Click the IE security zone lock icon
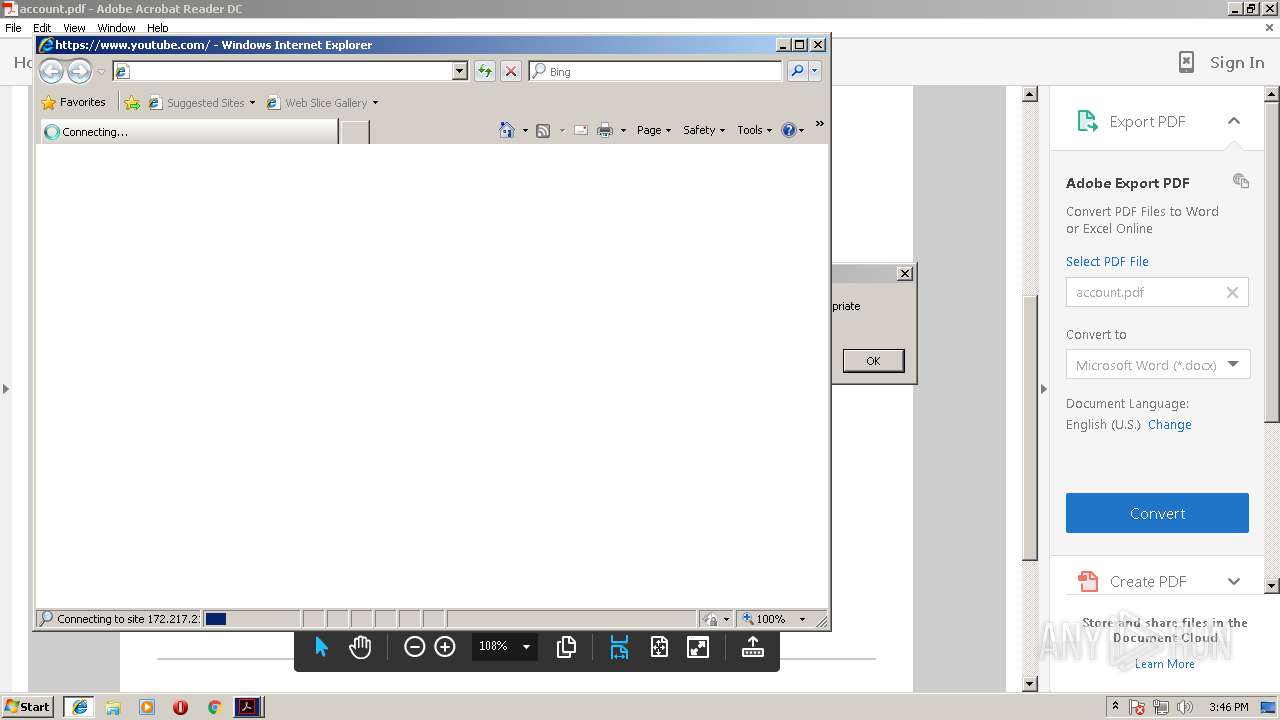 [x=710, y=619]
